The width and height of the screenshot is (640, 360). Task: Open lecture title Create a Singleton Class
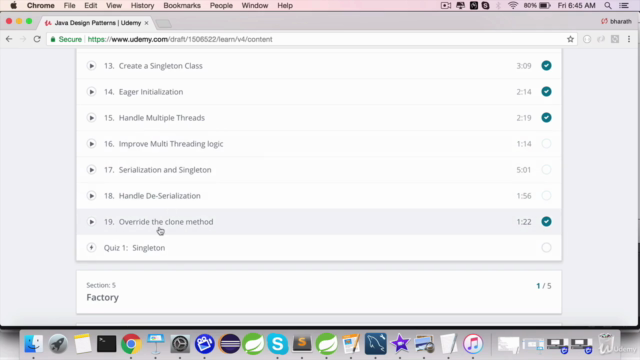click(160, 66)
